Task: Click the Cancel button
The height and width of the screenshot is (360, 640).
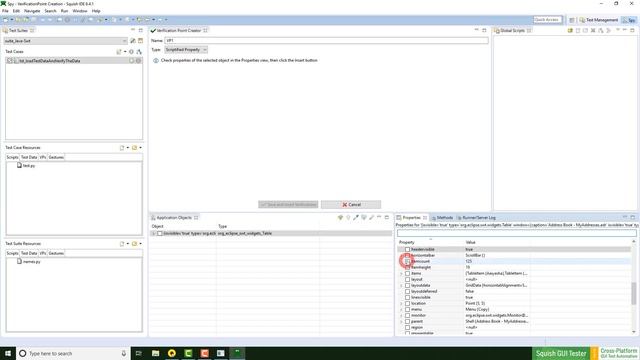Action: click(x=351, y=204)
